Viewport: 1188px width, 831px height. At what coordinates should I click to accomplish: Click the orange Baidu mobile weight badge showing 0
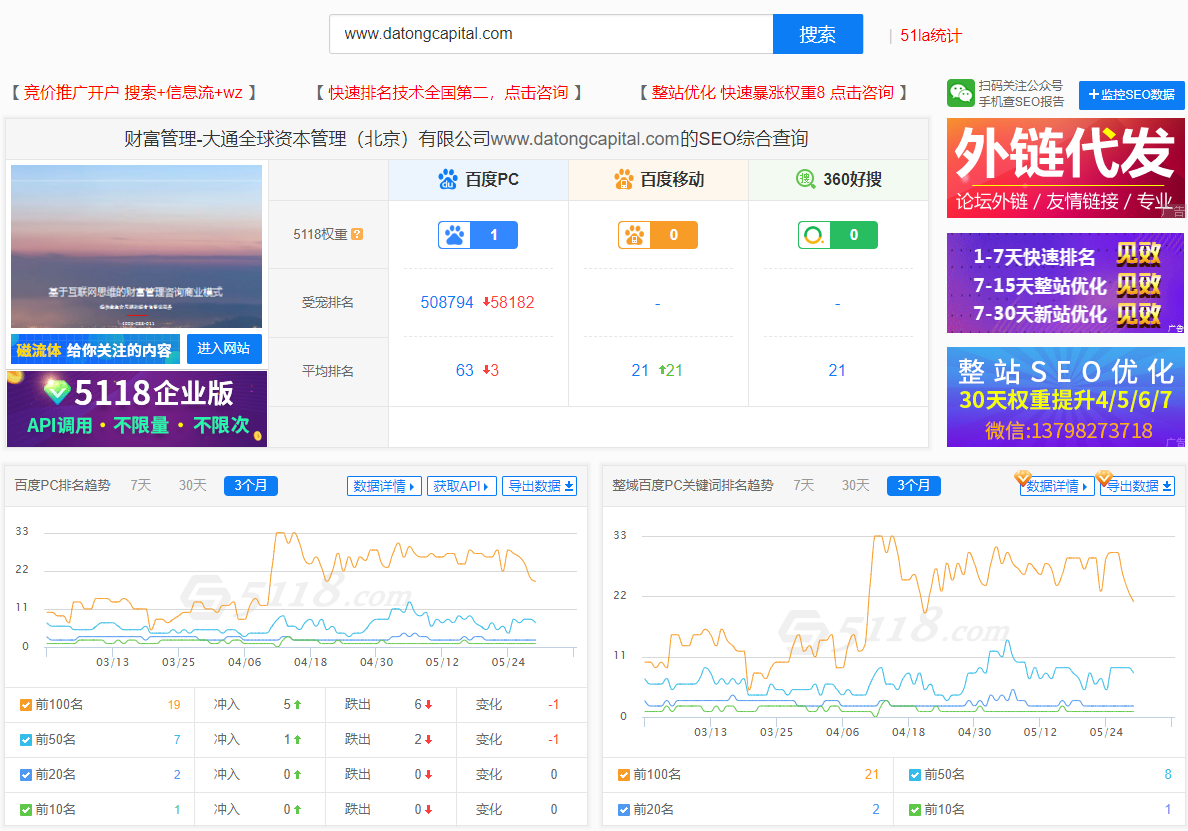point(658,235)
